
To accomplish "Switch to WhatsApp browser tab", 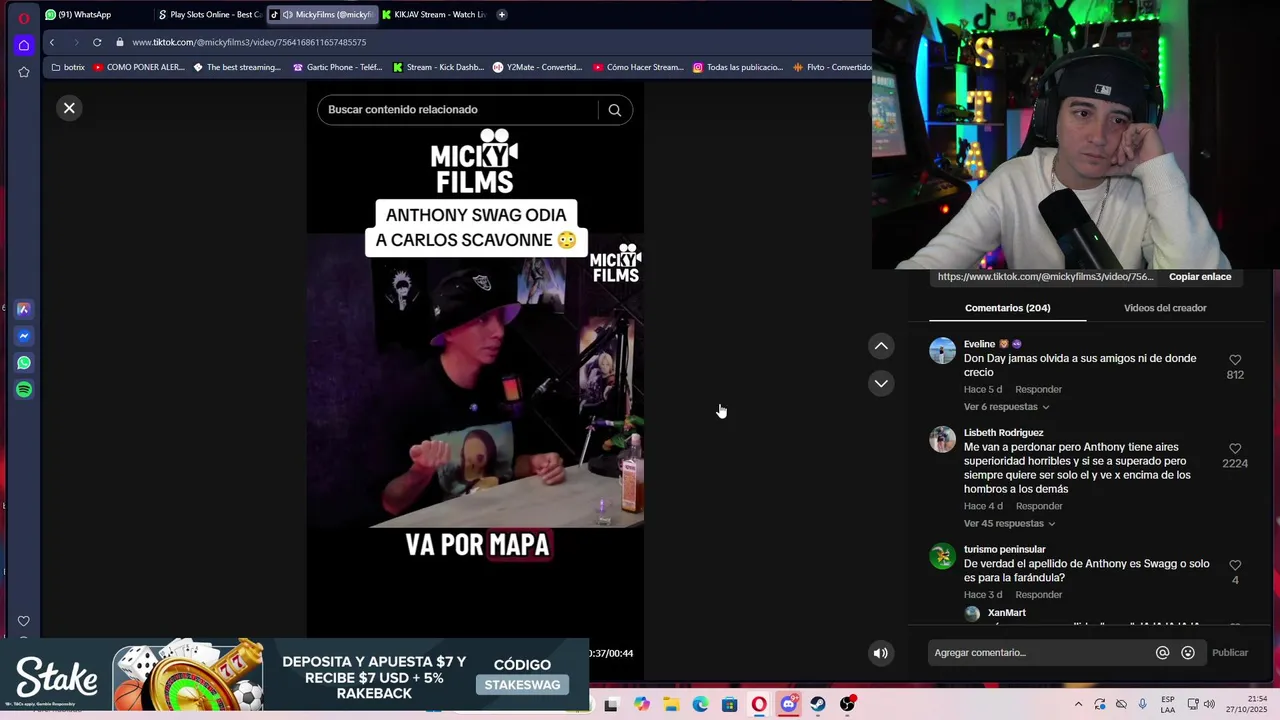I will (97, 15).
